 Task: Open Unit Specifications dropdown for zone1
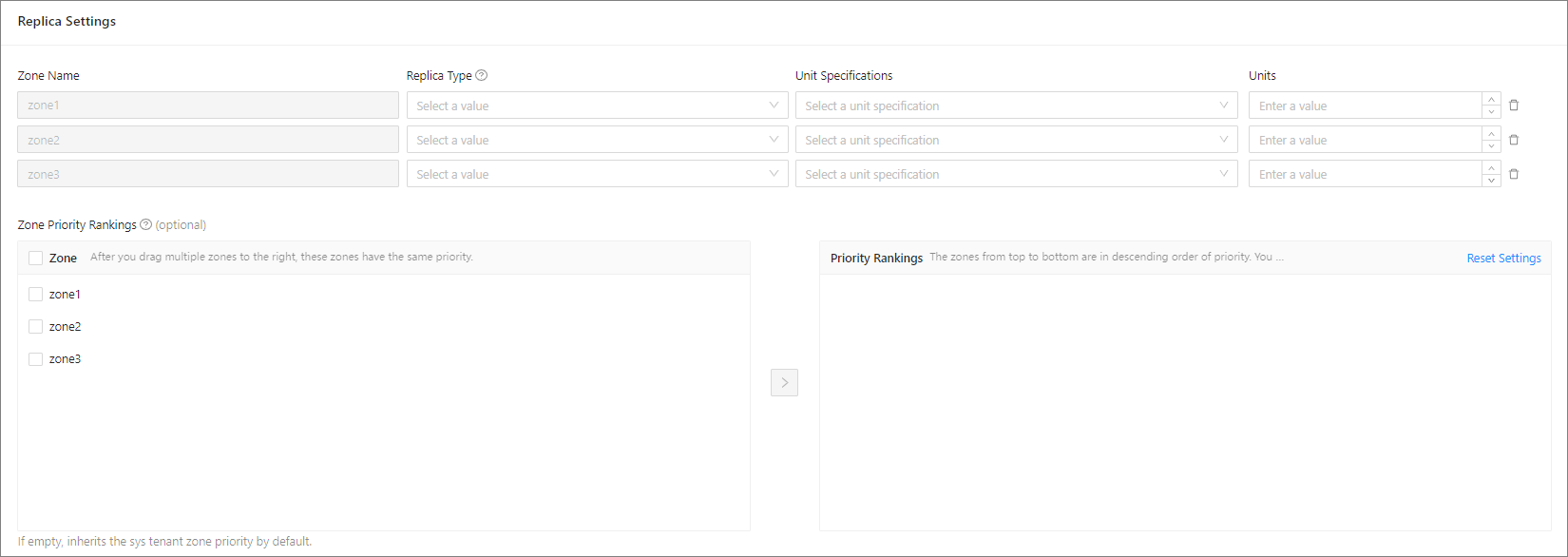1016,106
